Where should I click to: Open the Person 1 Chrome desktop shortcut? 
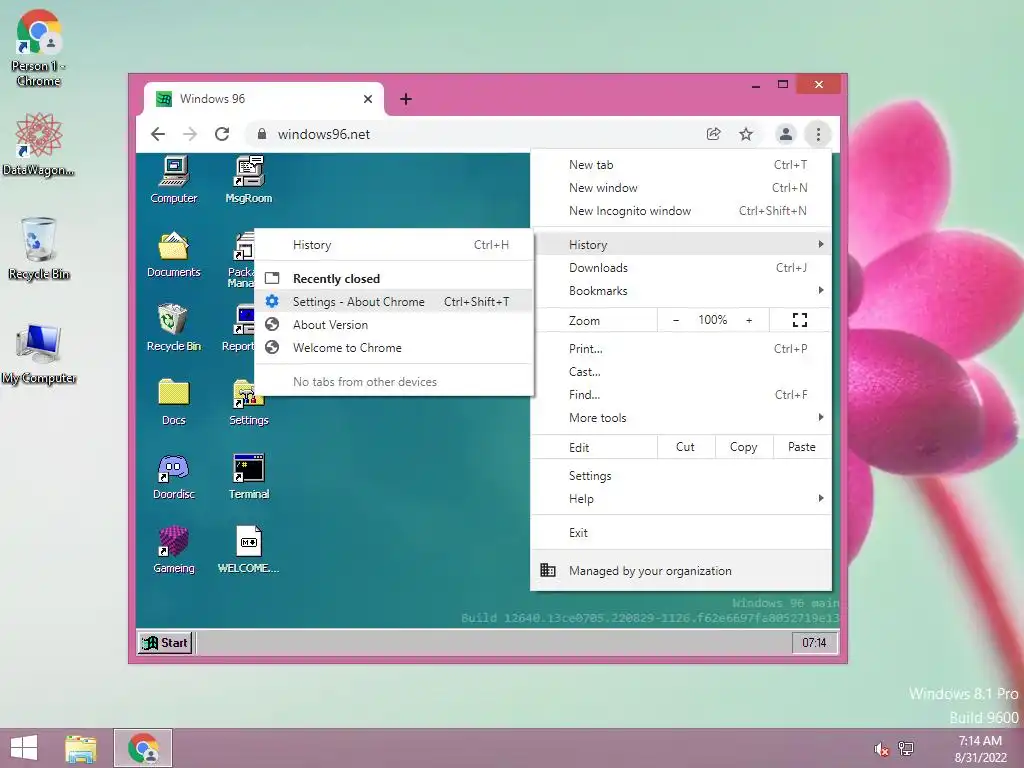click(39, 48)
